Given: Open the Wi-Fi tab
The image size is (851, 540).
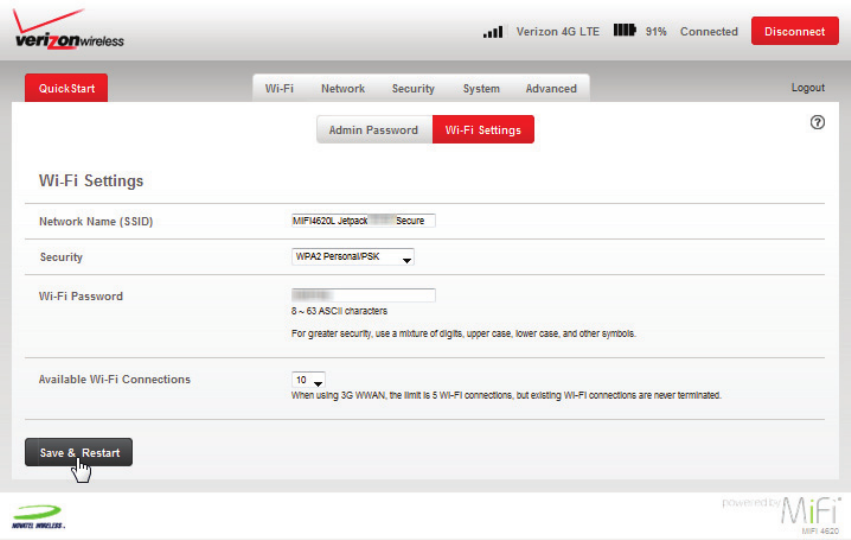Looking at the screenshot, I should tap(279, 88).
